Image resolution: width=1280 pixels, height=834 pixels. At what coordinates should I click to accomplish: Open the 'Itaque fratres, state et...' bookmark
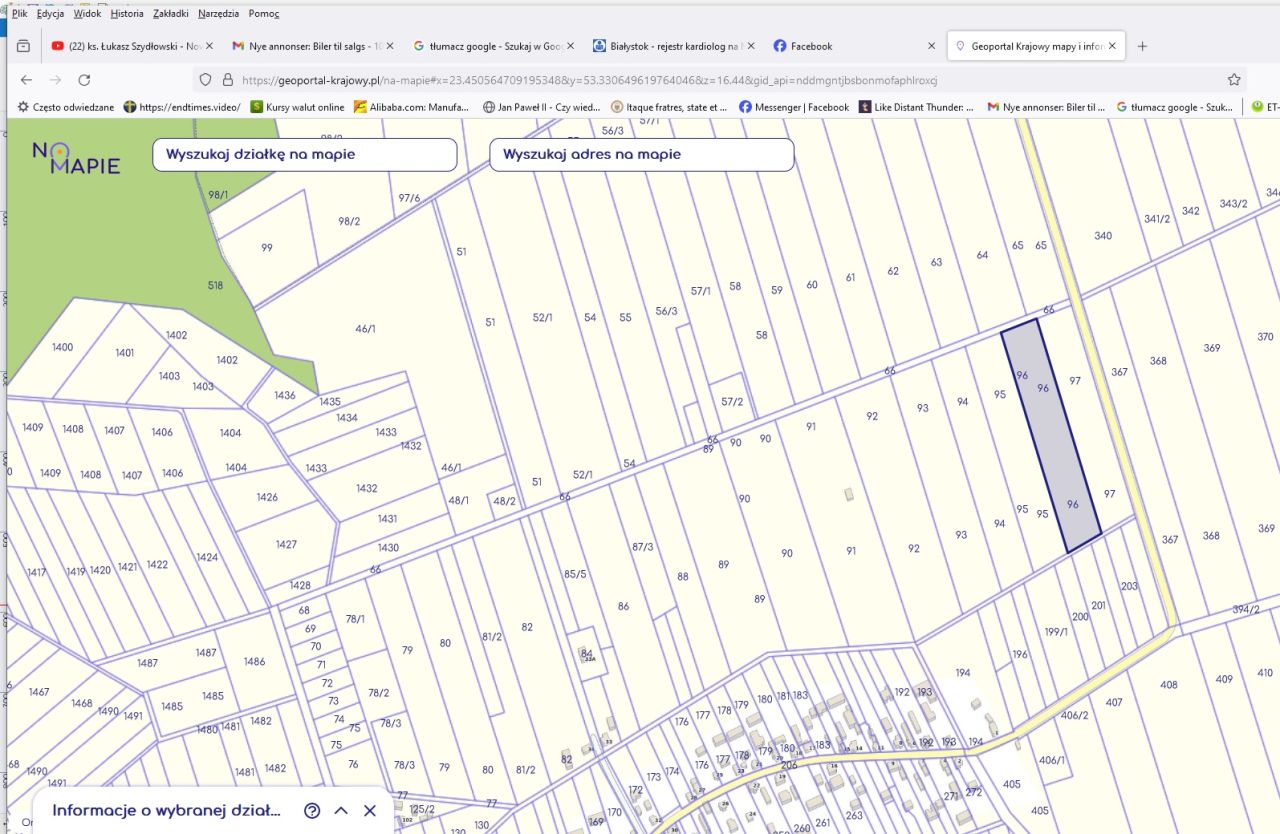coord(670,107)
